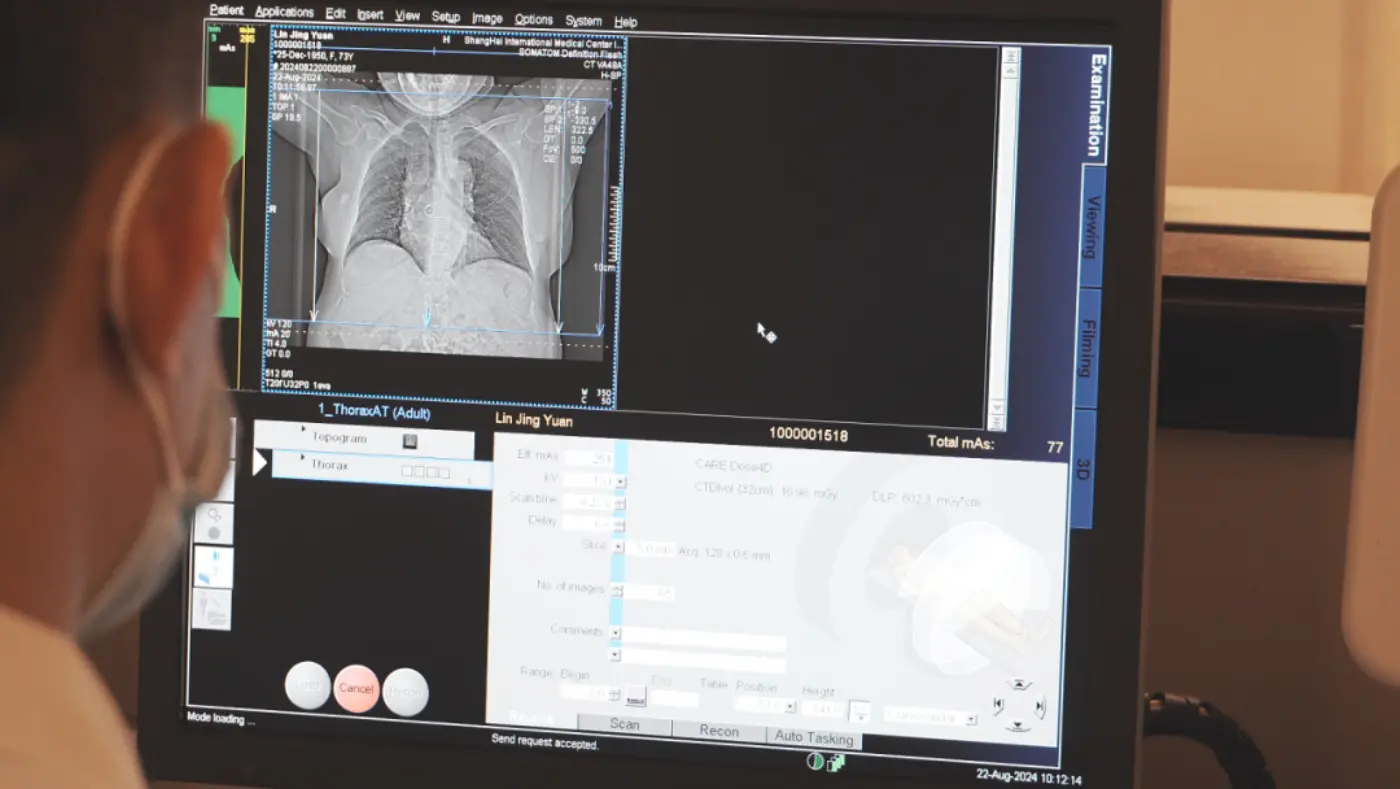This screenshot has width=1400, height=789.
Task: Open the Auto Tasking tab
Action: (814, 738)
